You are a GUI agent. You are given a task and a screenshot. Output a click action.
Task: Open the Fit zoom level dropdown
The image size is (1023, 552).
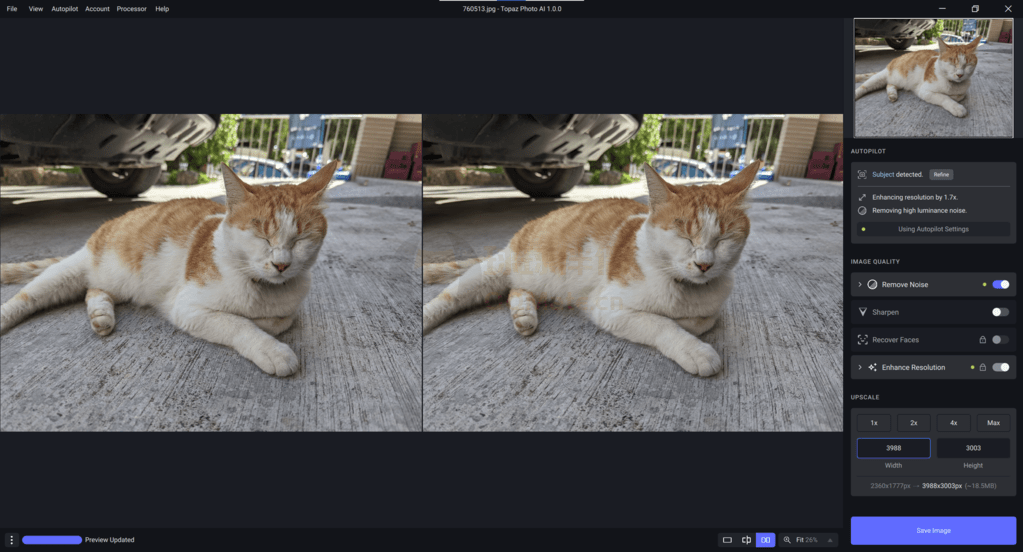(829, 540)
